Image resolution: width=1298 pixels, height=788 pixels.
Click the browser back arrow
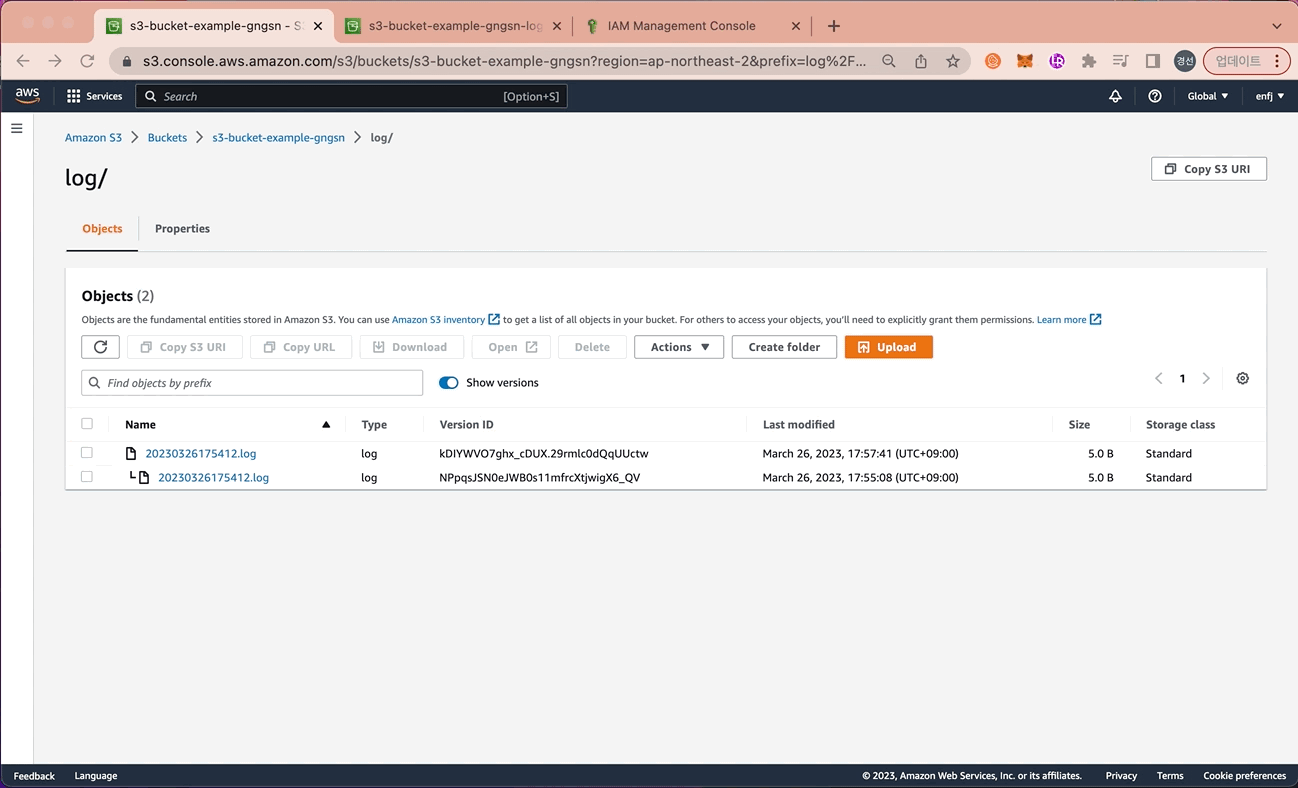23,61
